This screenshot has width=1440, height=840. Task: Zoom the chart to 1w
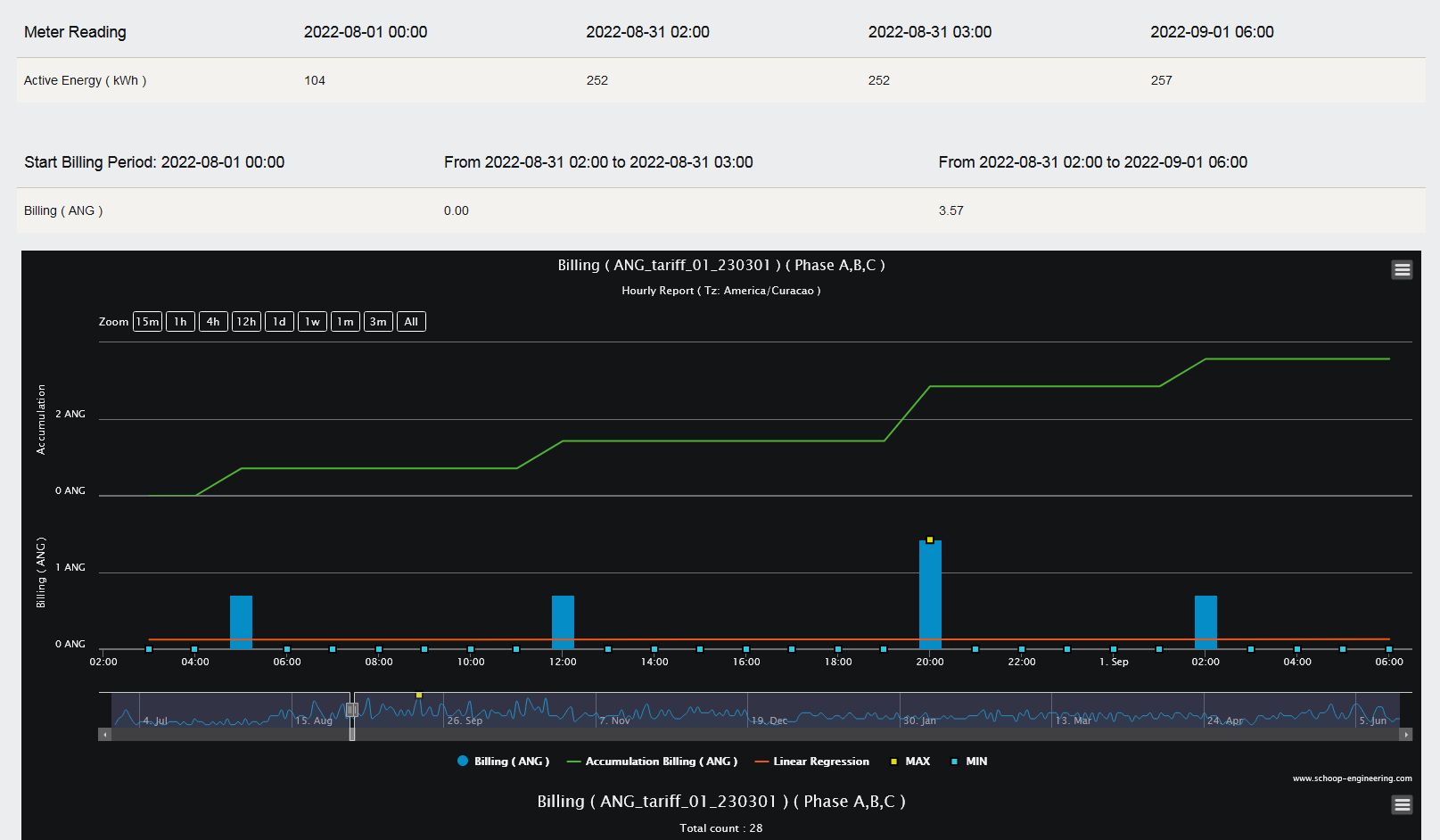click(312, 322)
